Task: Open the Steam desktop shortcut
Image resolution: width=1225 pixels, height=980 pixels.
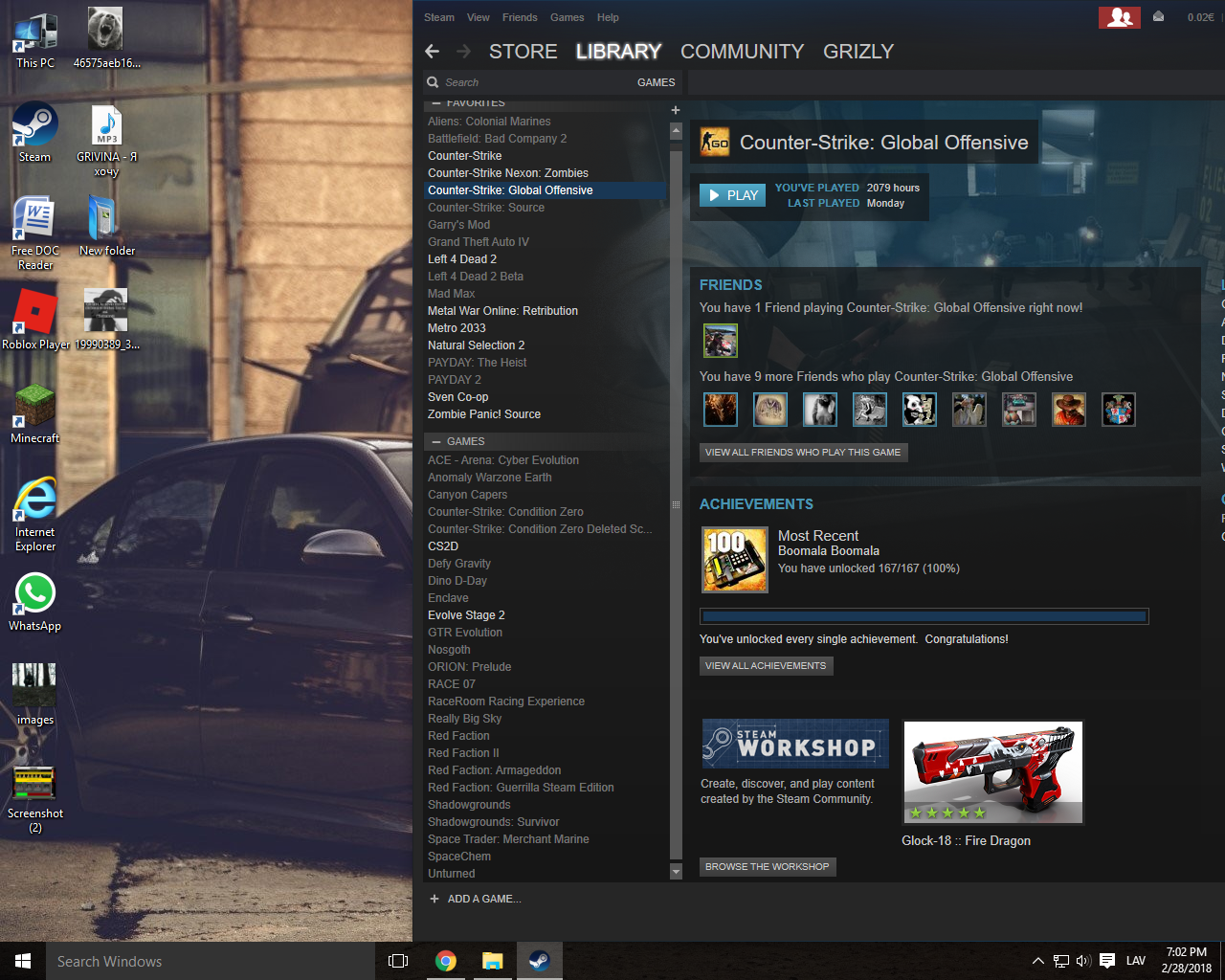Action: click(34, 132)
